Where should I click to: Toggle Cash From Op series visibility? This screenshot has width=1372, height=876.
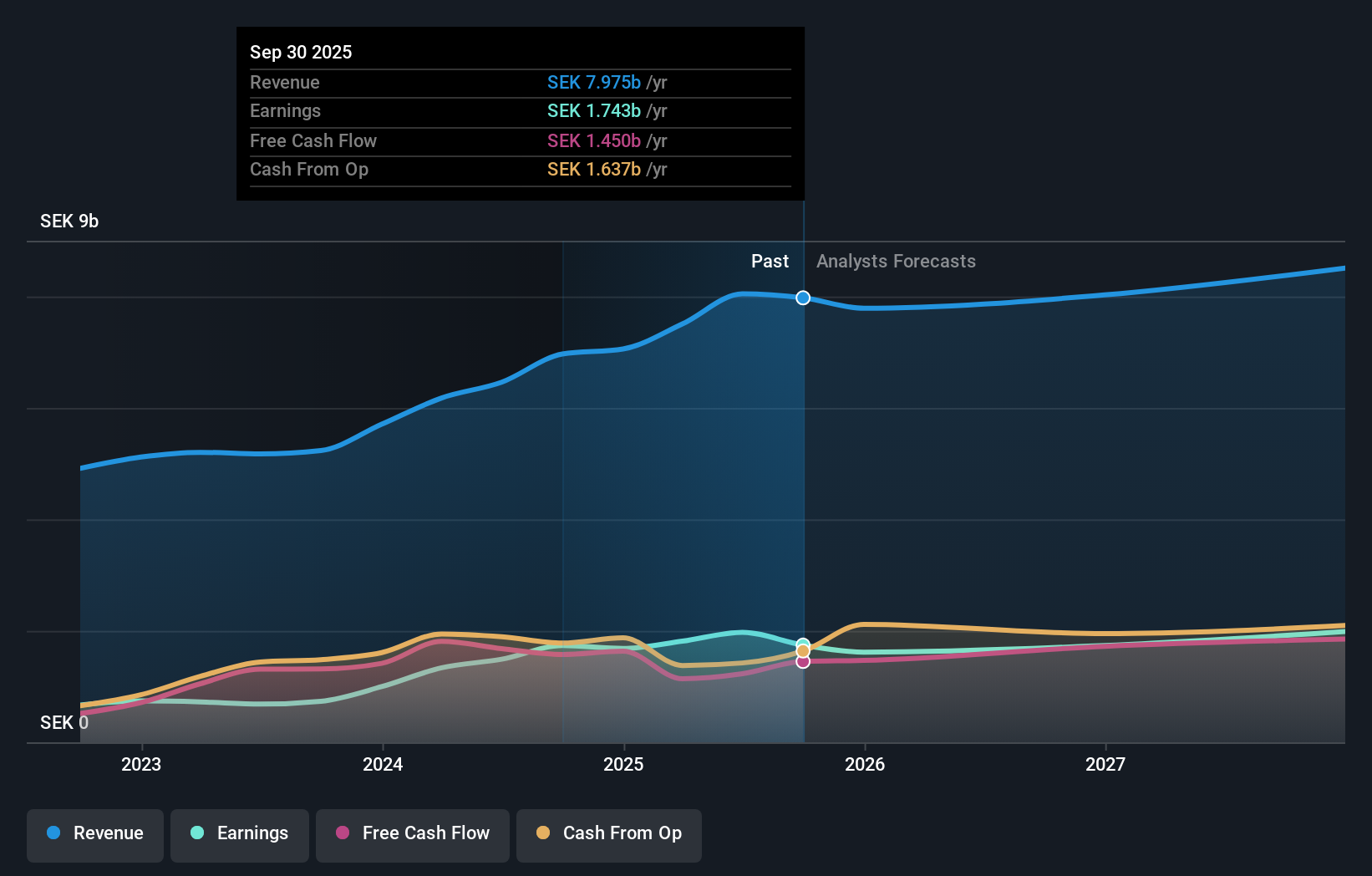[x=608, y=835]
